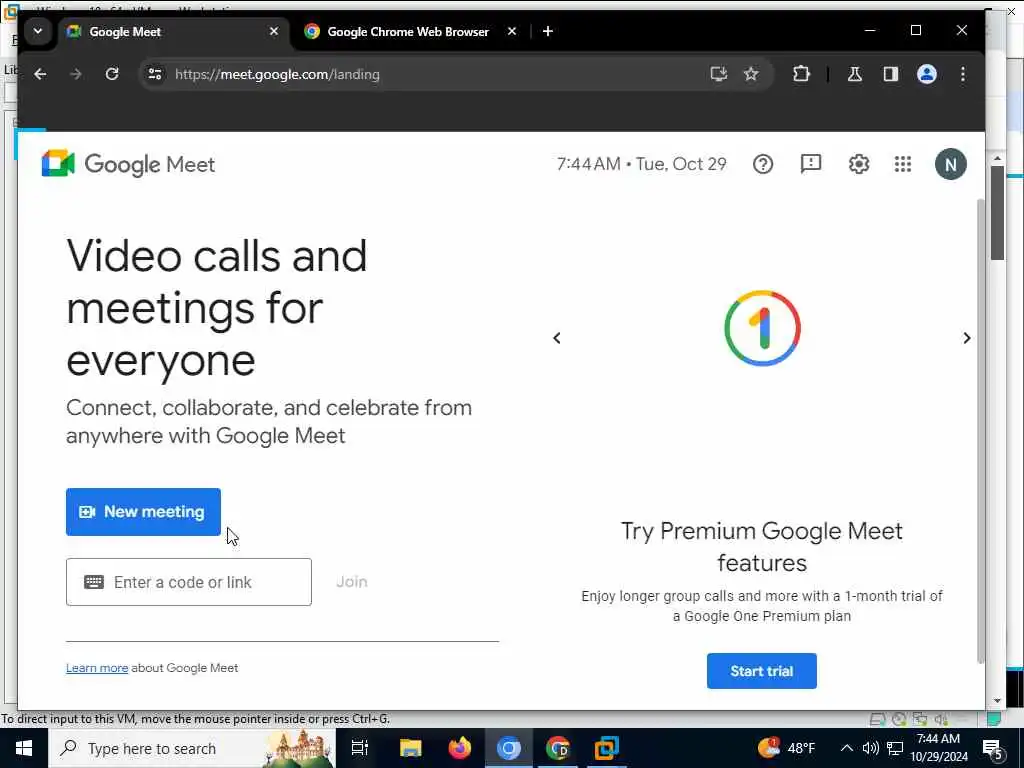
Task: Open the report a problem feedback icon
Action: tap(810, 164)
